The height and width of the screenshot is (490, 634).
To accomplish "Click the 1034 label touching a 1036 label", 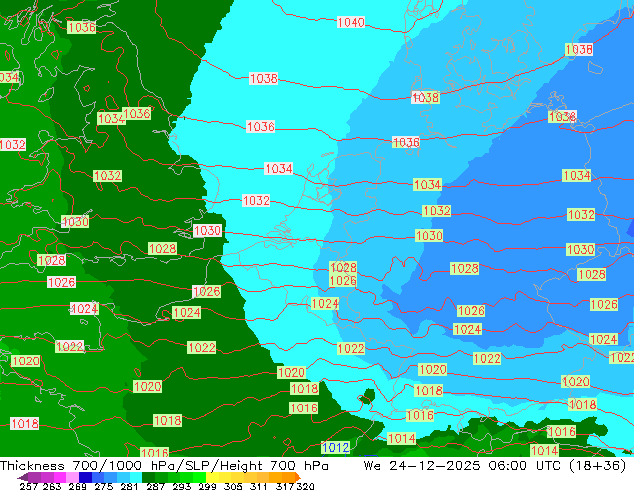I will point(111,118).
